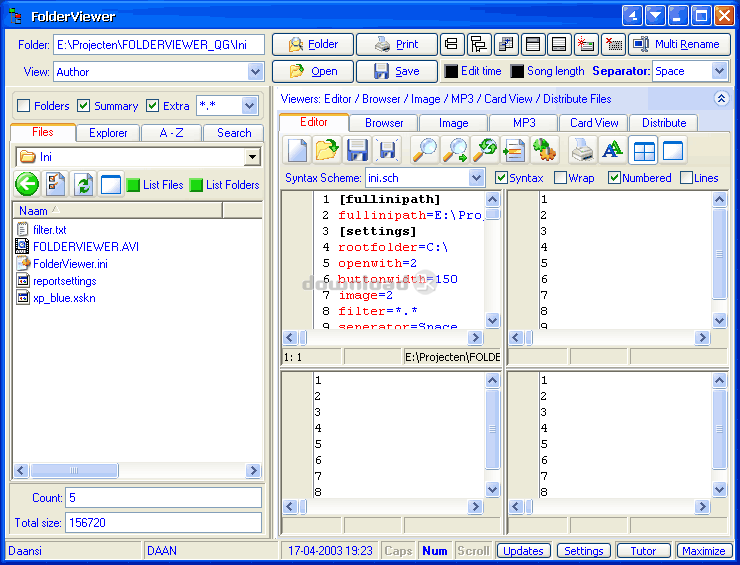Click the Tutor button
Screen dimensions: 740x565
[643, 551]
